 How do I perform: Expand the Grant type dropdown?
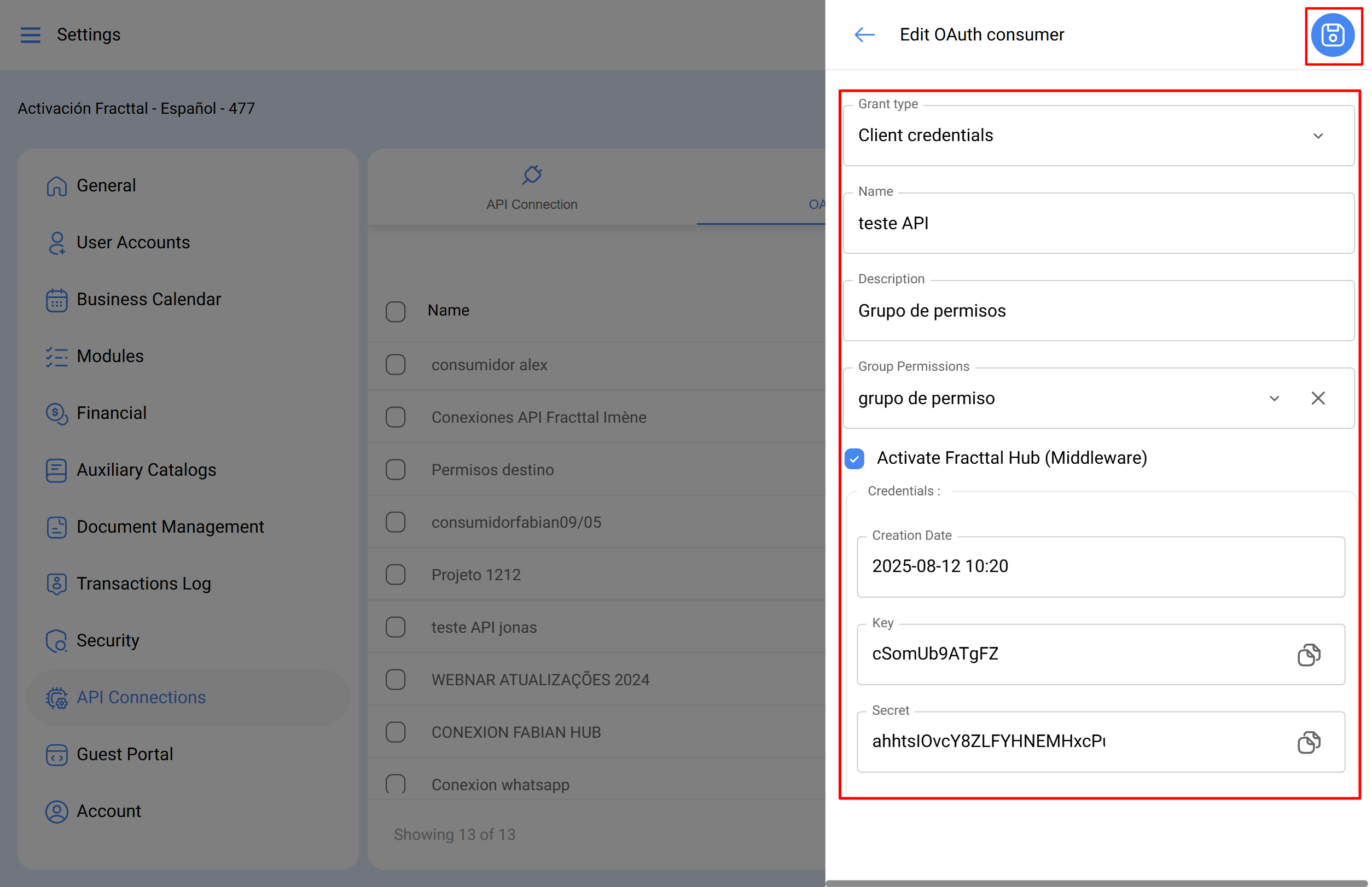(x=1317, y=136)
